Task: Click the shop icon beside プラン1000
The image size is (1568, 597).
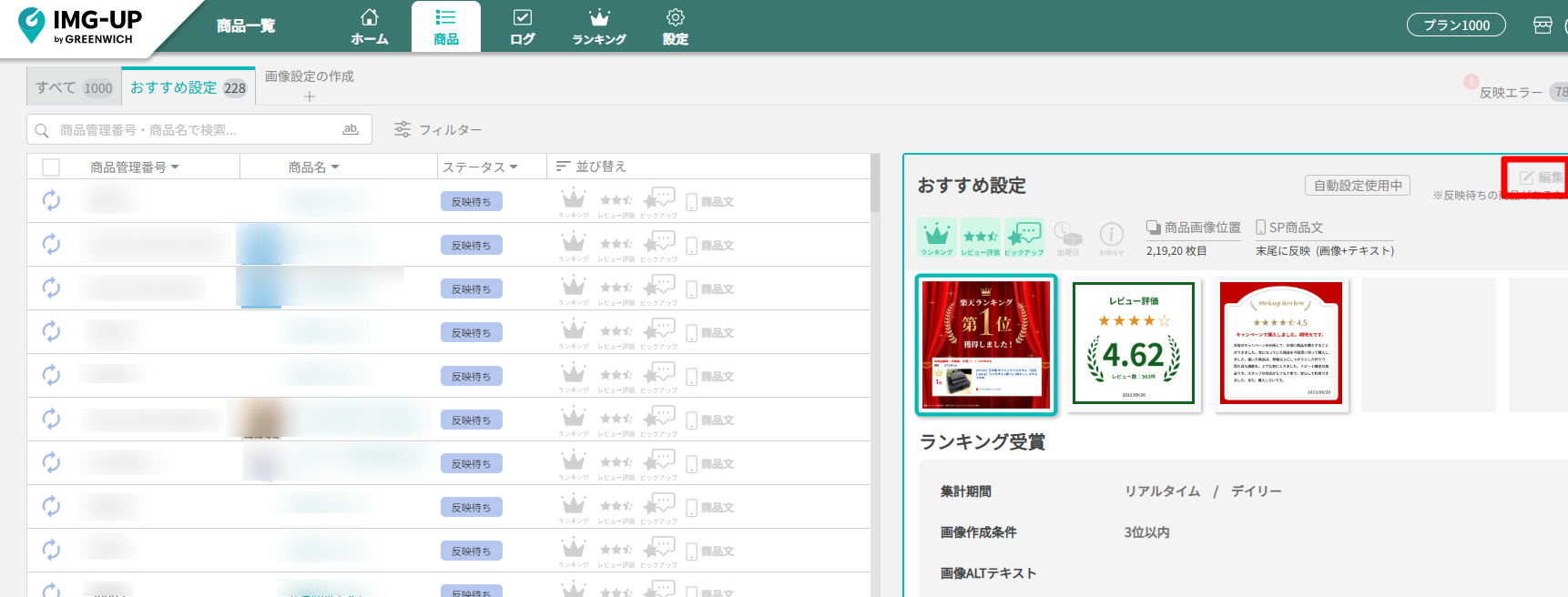Action: pyautogui.click(x=1543, y=25)
